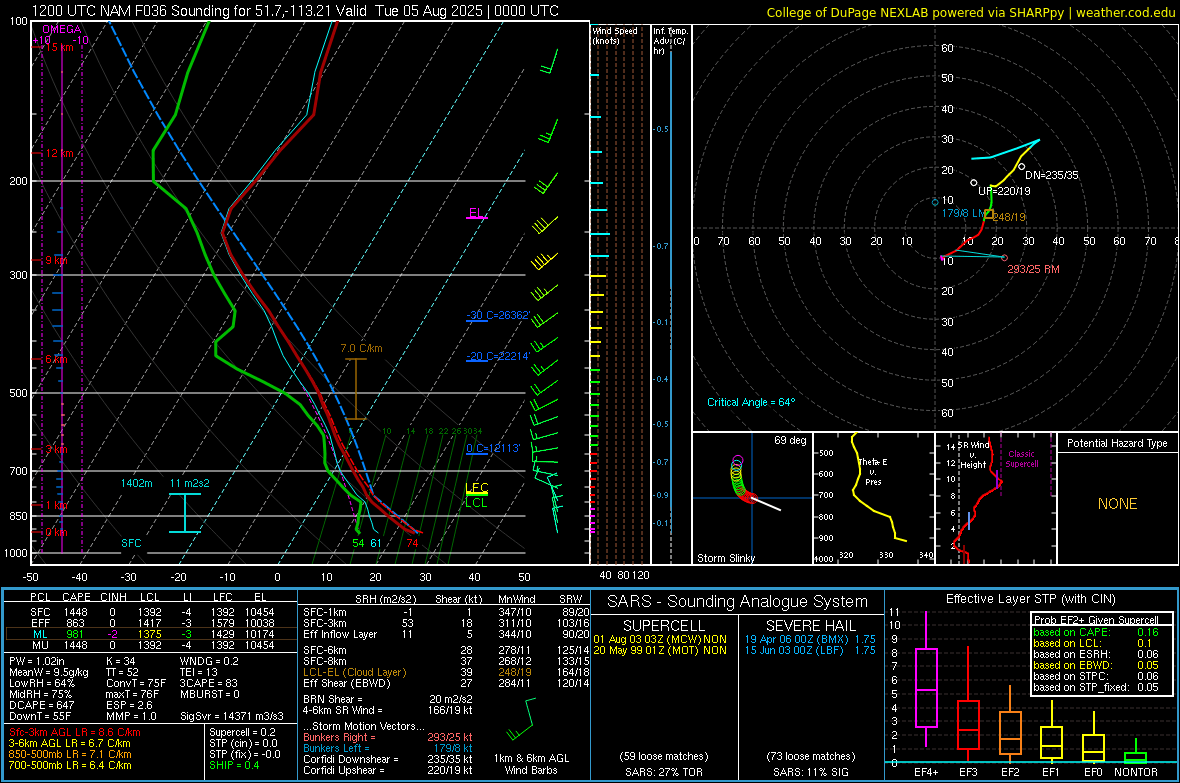
Task: Click the 'DCAPE = 647' value
Action: 41,705
